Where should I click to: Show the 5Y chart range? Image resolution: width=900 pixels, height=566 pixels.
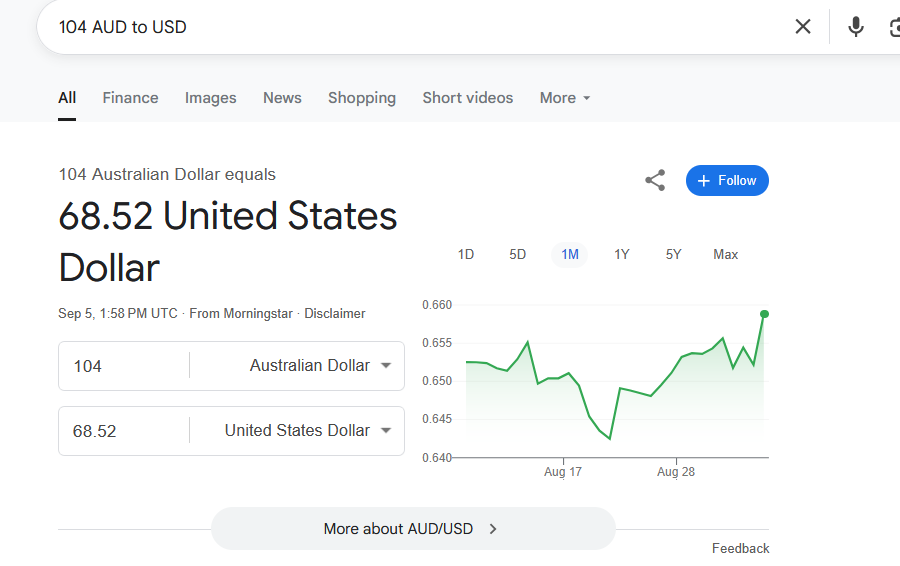click(x=674, y=255)
